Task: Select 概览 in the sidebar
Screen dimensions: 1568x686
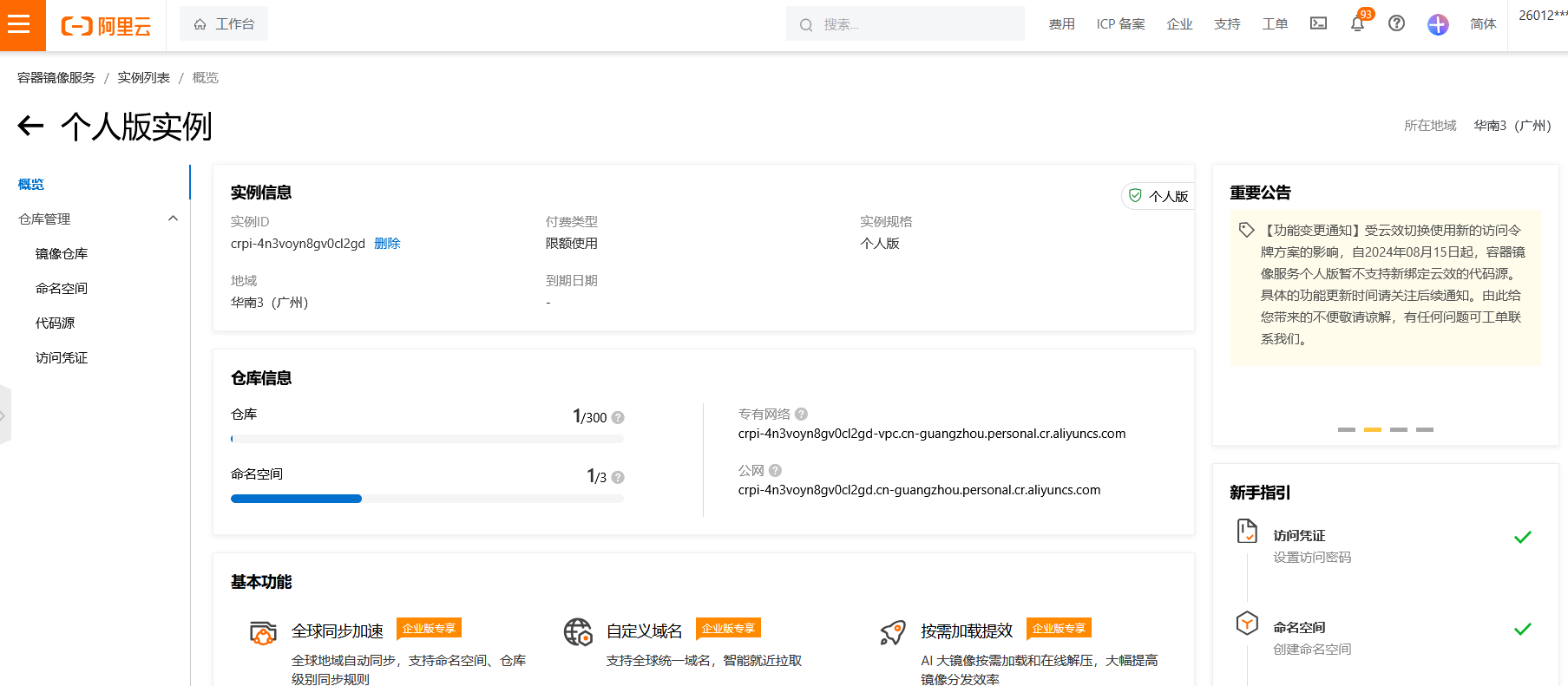Action: click(31, 184)
